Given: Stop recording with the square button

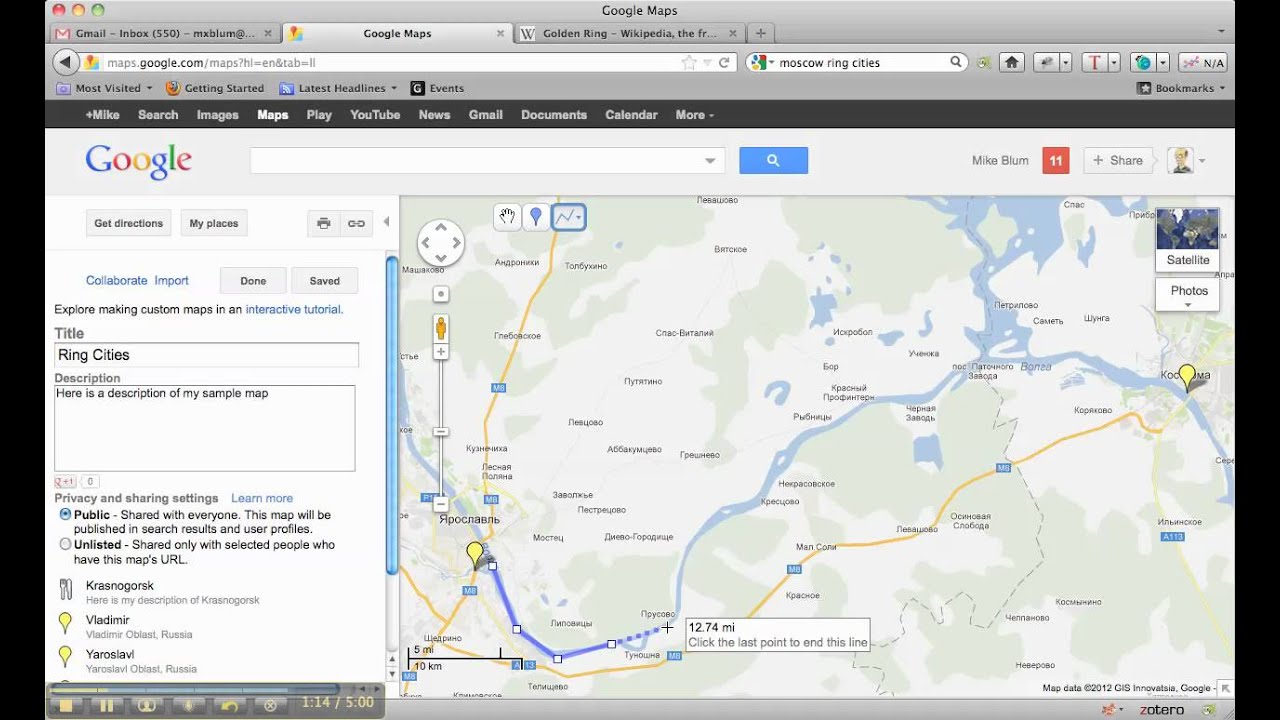Looking at the screenshot, I should [x=65, y=705].
